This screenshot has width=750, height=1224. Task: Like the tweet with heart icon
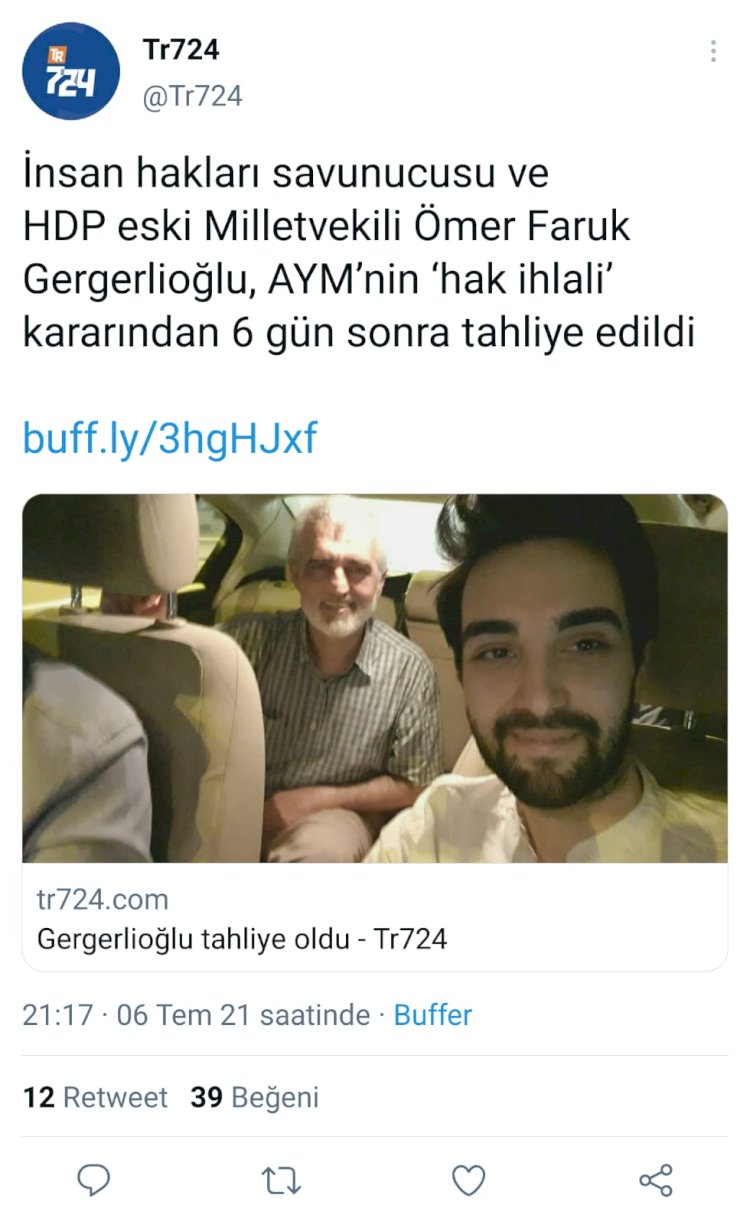tap(468, 1181)
